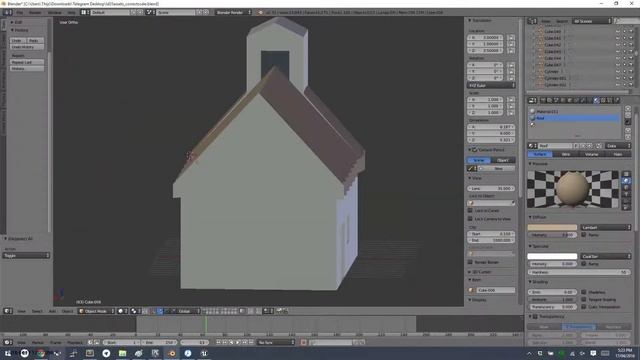The width and height of the screenshot is (640, 360).
Task: Switch to the Volume material tab
Action: coord(591,154)
